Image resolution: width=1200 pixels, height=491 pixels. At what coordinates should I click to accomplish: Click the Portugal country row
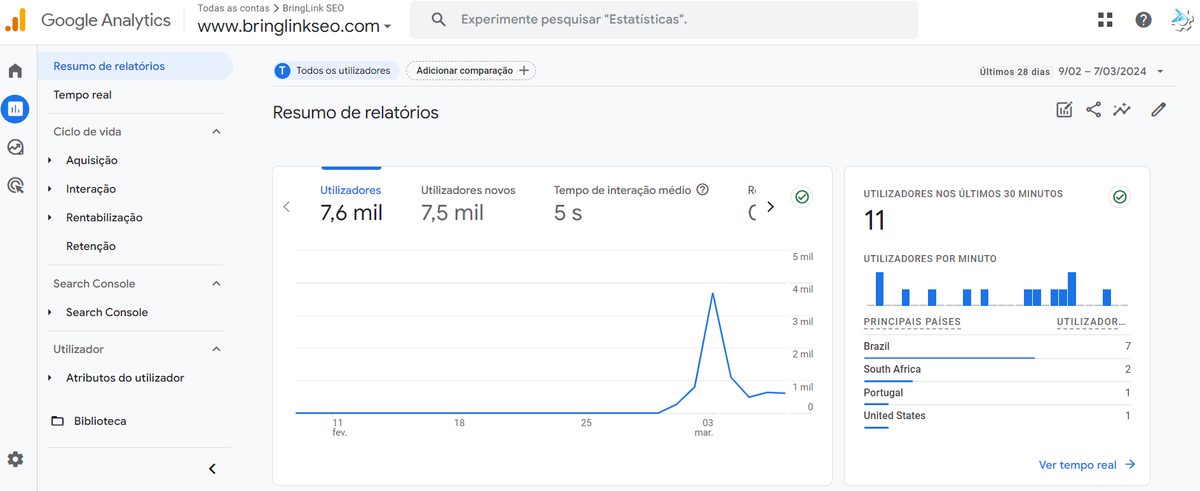pyautogui.click(x=997, y=393)
